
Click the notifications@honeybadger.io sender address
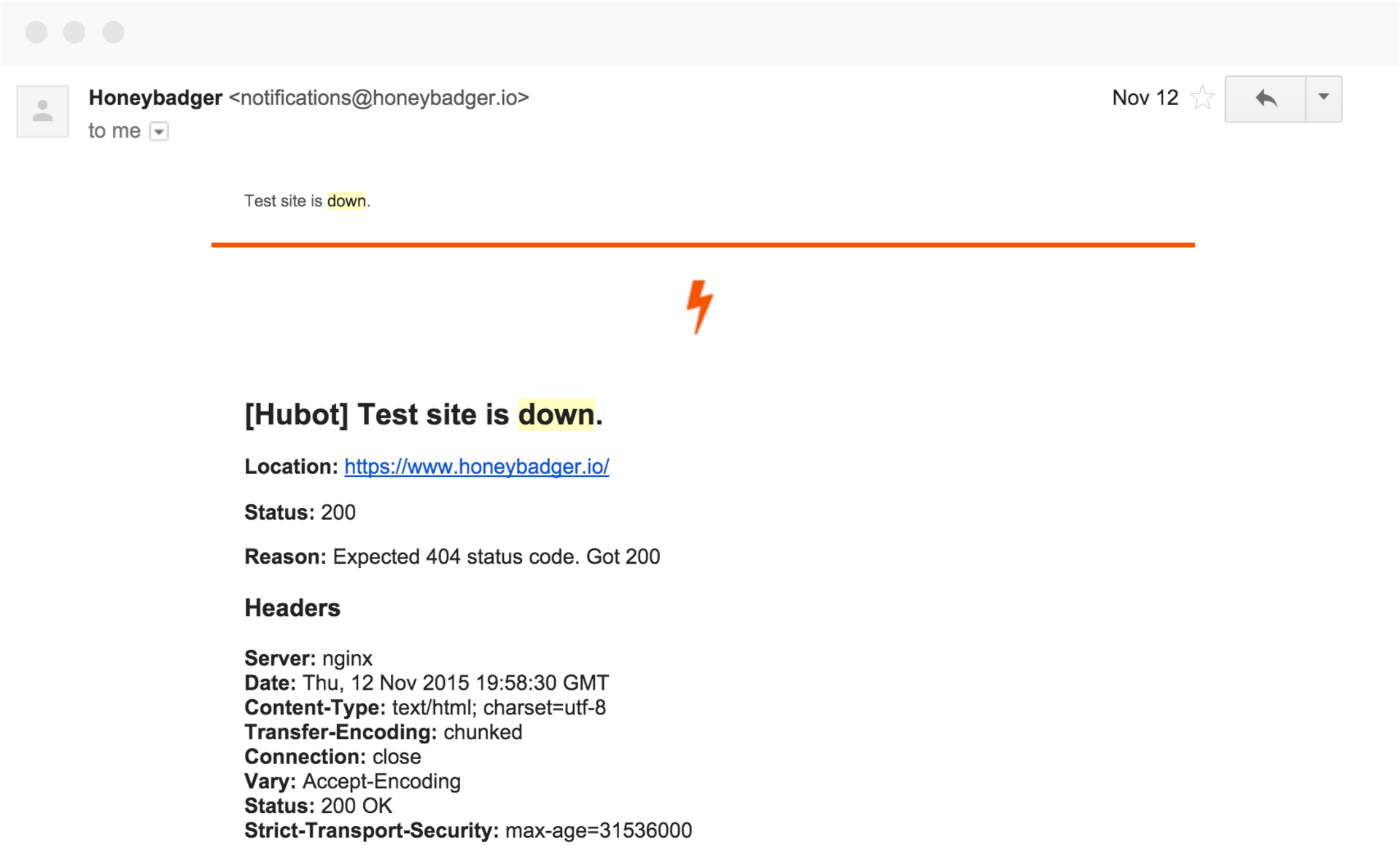(378, 98)
